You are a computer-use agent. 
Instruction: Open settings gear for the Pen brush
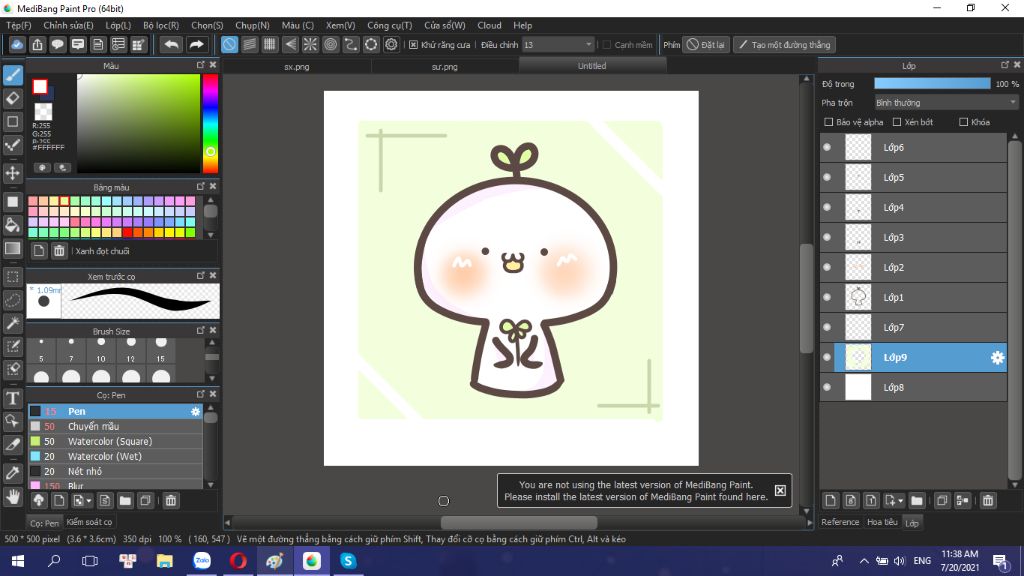tap(195, 411)
